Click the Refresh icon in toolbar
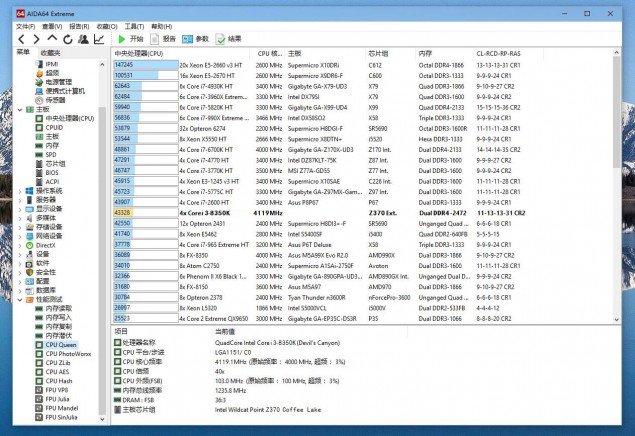 (x=68, y=39)
